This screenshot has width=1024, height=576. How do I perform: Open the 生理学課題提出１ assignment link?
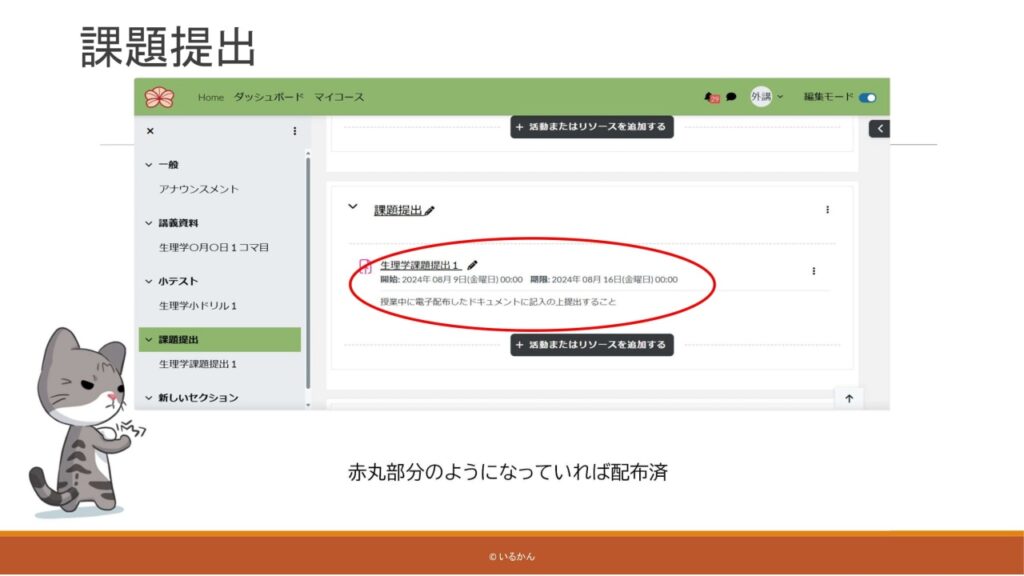click(420, 265)
